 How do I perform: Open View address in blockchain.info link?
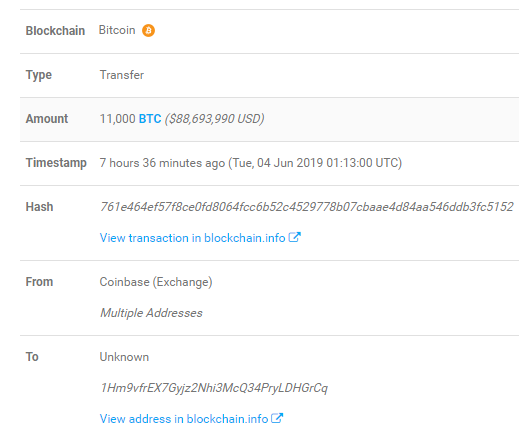[184, 419]
